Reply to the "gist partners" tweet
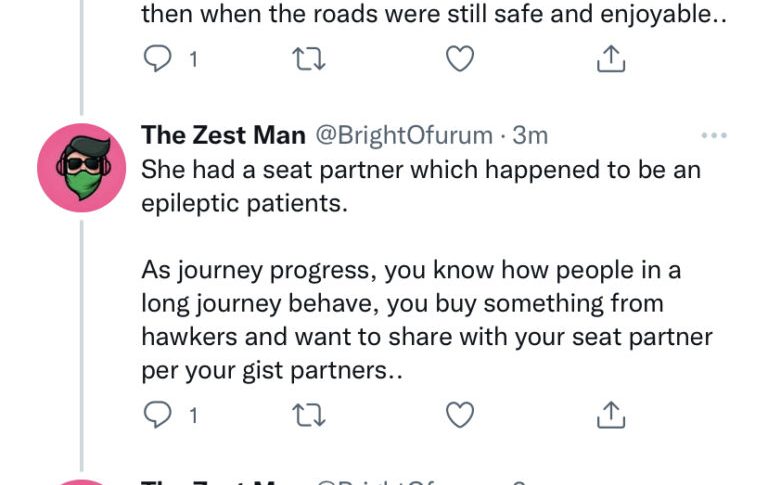768x485 pixels. tap(156, 414)
